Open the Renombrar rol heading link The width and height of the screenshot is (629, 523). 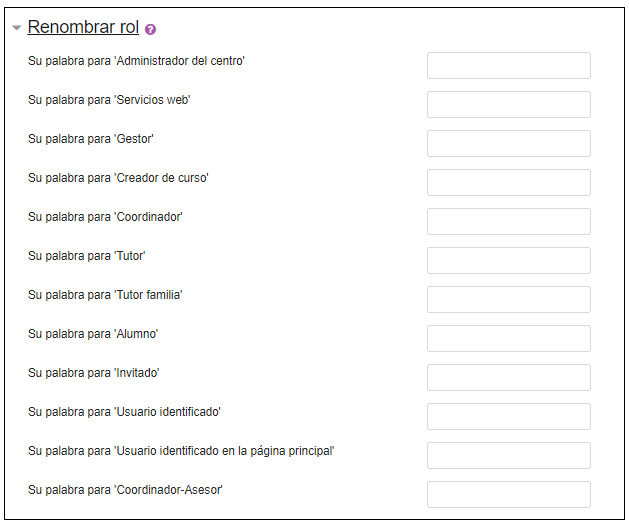click(83, 27)
